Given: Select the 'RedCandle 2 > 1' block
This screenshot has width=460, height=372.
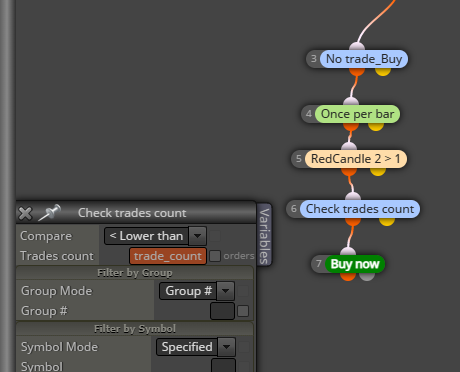Looking at the screenshot, I should point(356,159).
